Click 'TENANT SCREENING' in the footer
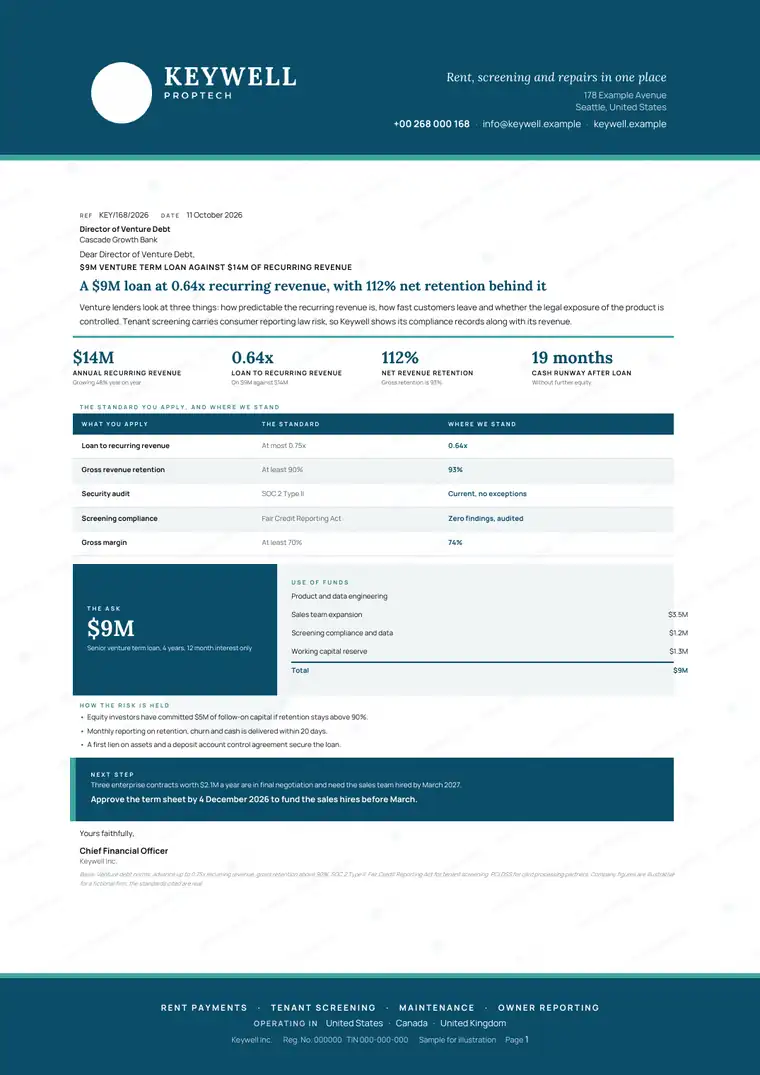The height and width of the screenshot is (1075, 760). (323, 1008)
